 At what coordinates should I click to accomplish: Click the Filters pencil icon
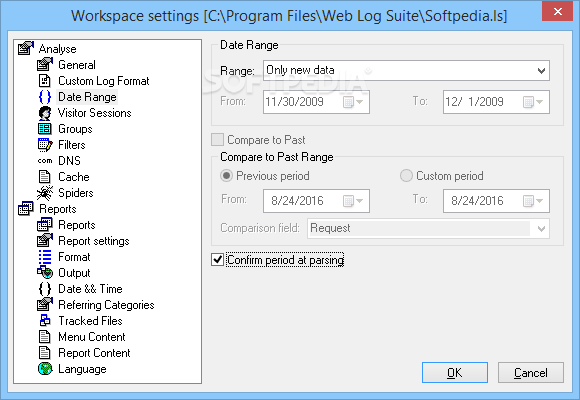pyautogui.click(x=45, y=145)
